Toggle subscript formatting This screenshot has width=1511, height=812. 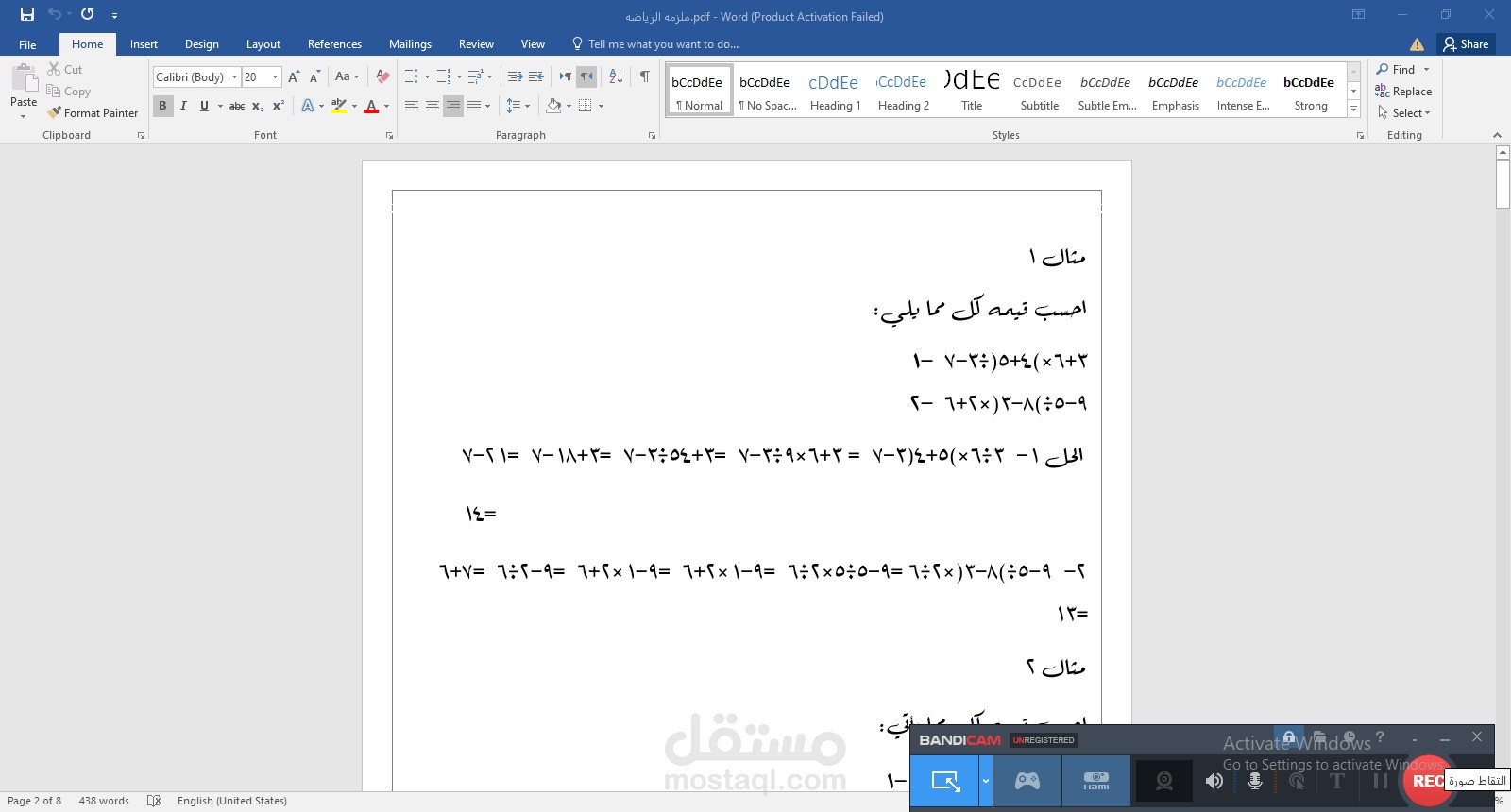coord(258,106)
